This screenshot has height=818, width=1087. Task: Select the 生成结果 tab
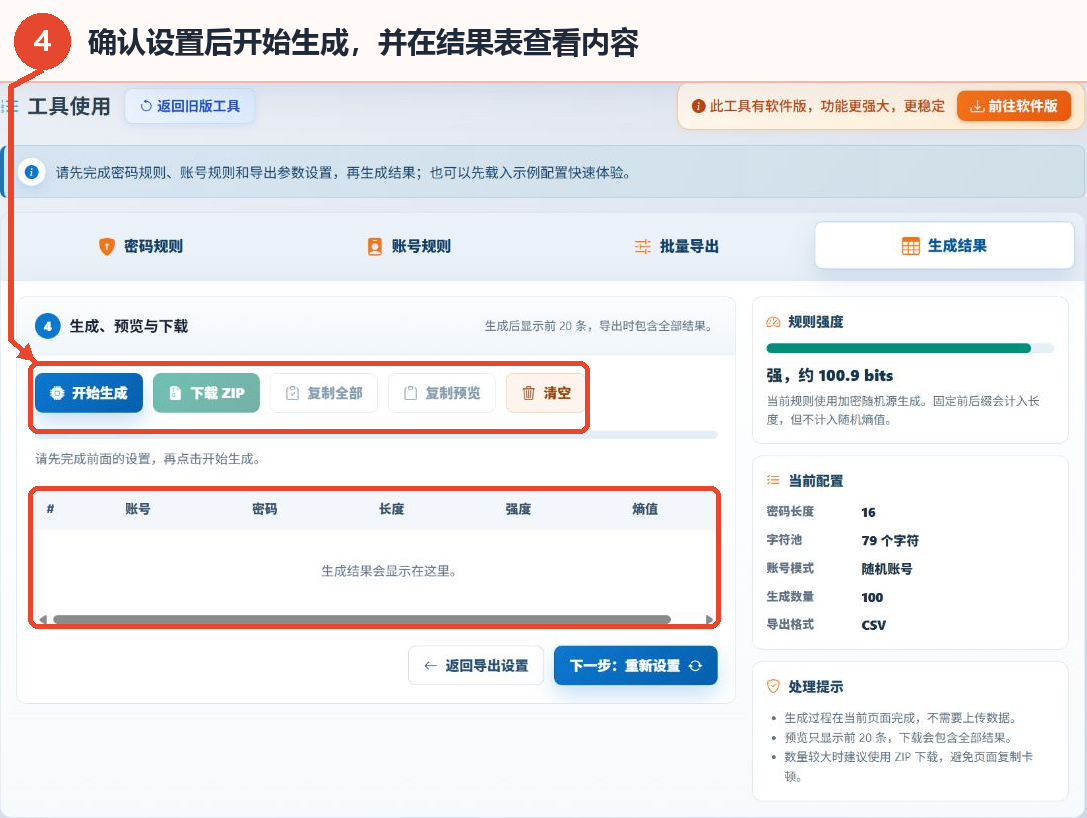(944, 245)
